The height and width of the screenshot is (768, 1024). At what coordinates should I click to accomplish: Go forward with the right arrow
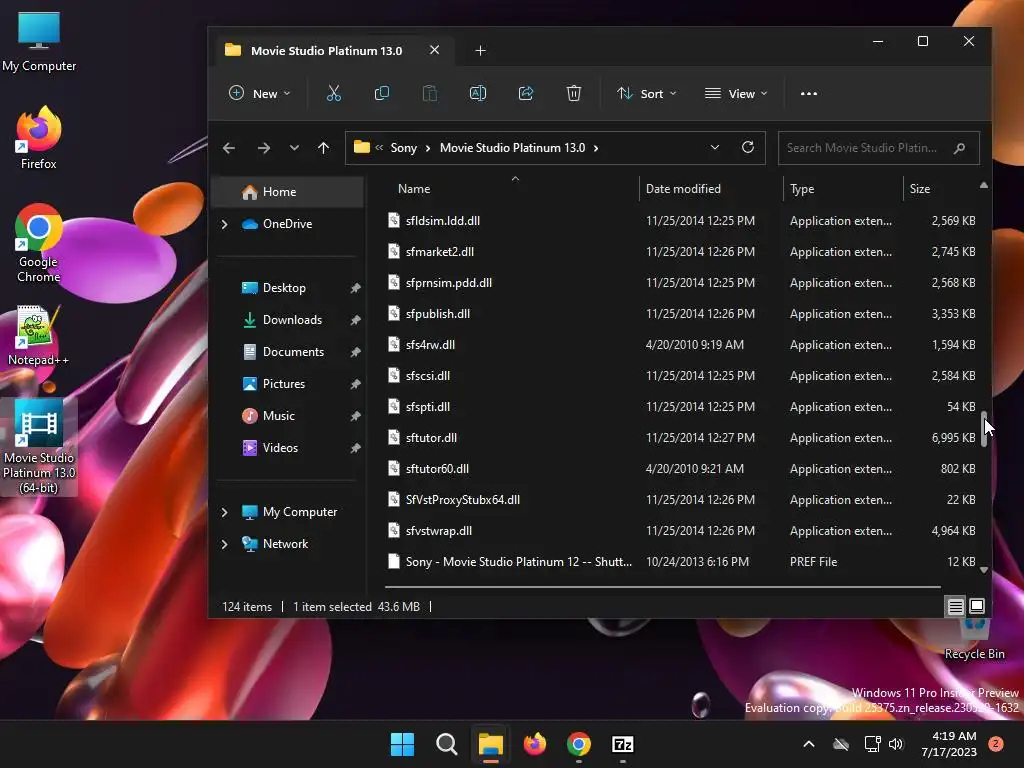tap(264, 148)
